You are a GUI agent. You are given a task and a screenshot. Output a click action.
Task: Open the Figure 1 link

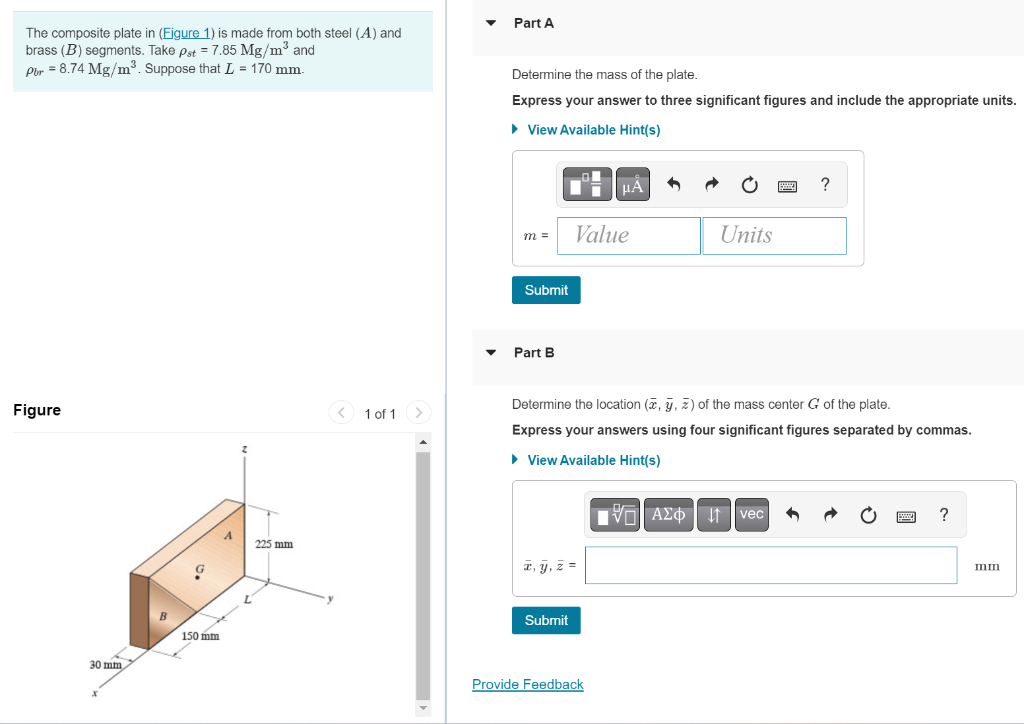tap(186, 32)
